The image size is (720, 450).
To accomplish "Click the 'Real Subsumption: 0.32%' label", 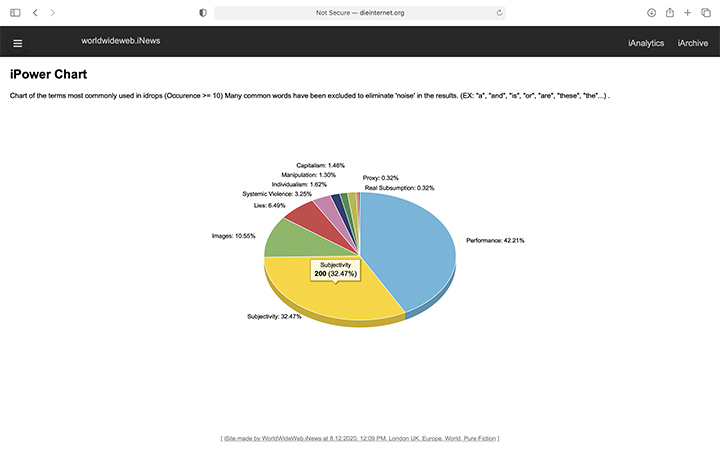I will tap(399, 188).
